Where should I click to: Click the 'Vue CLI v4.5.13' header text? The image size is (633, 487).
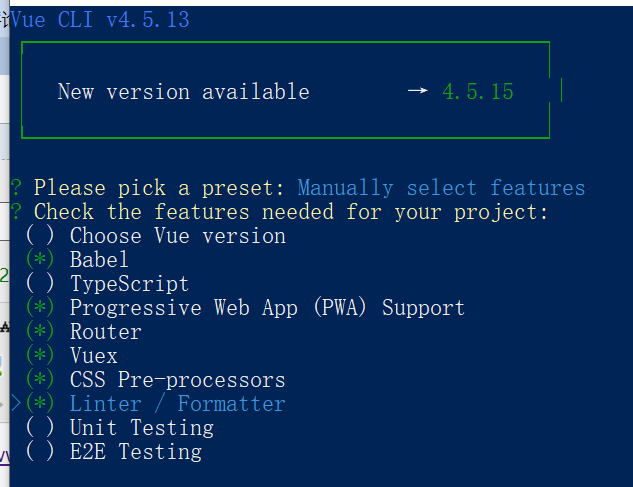pyautogui.click(x=99, y=20)
